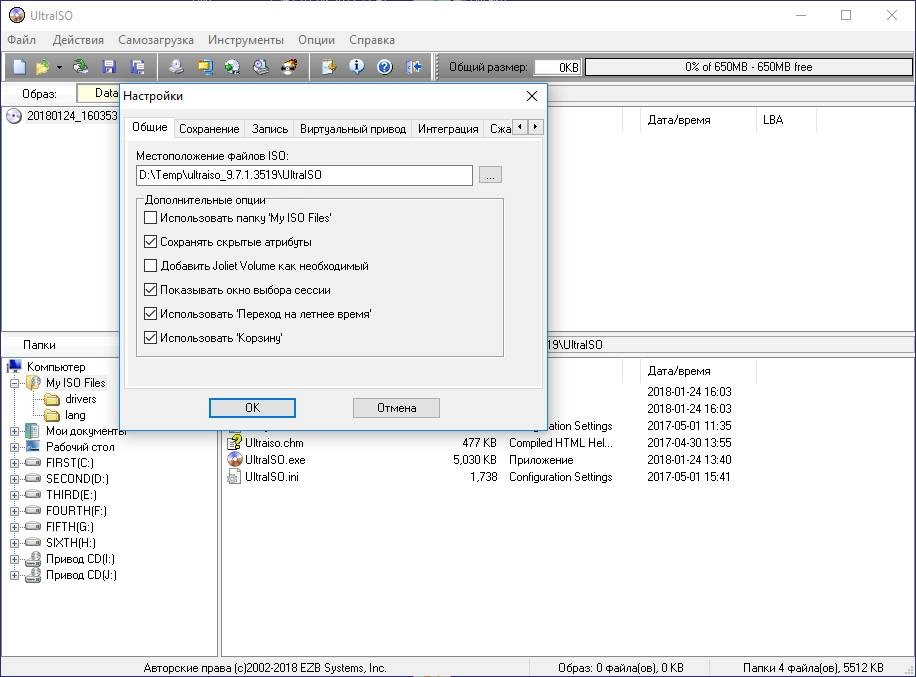The width and height of the screenshot is (916, 677).
Task: Switch to the Запись tab
Action: [270, 129]
